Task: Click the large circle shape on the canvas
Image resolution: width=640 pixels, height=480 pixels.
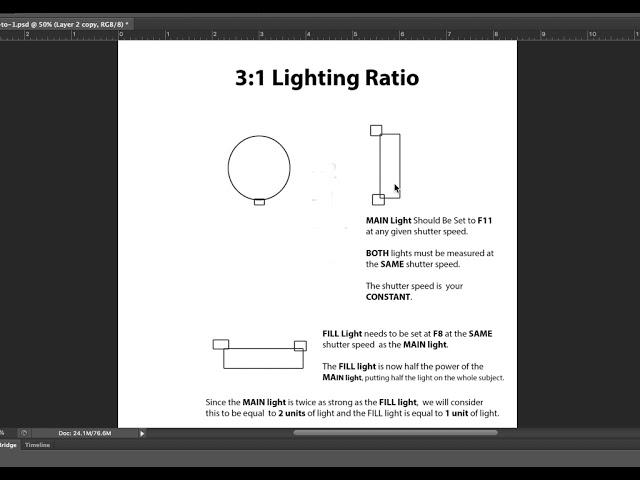Action: pyautogui.click(x=259, y=167)
